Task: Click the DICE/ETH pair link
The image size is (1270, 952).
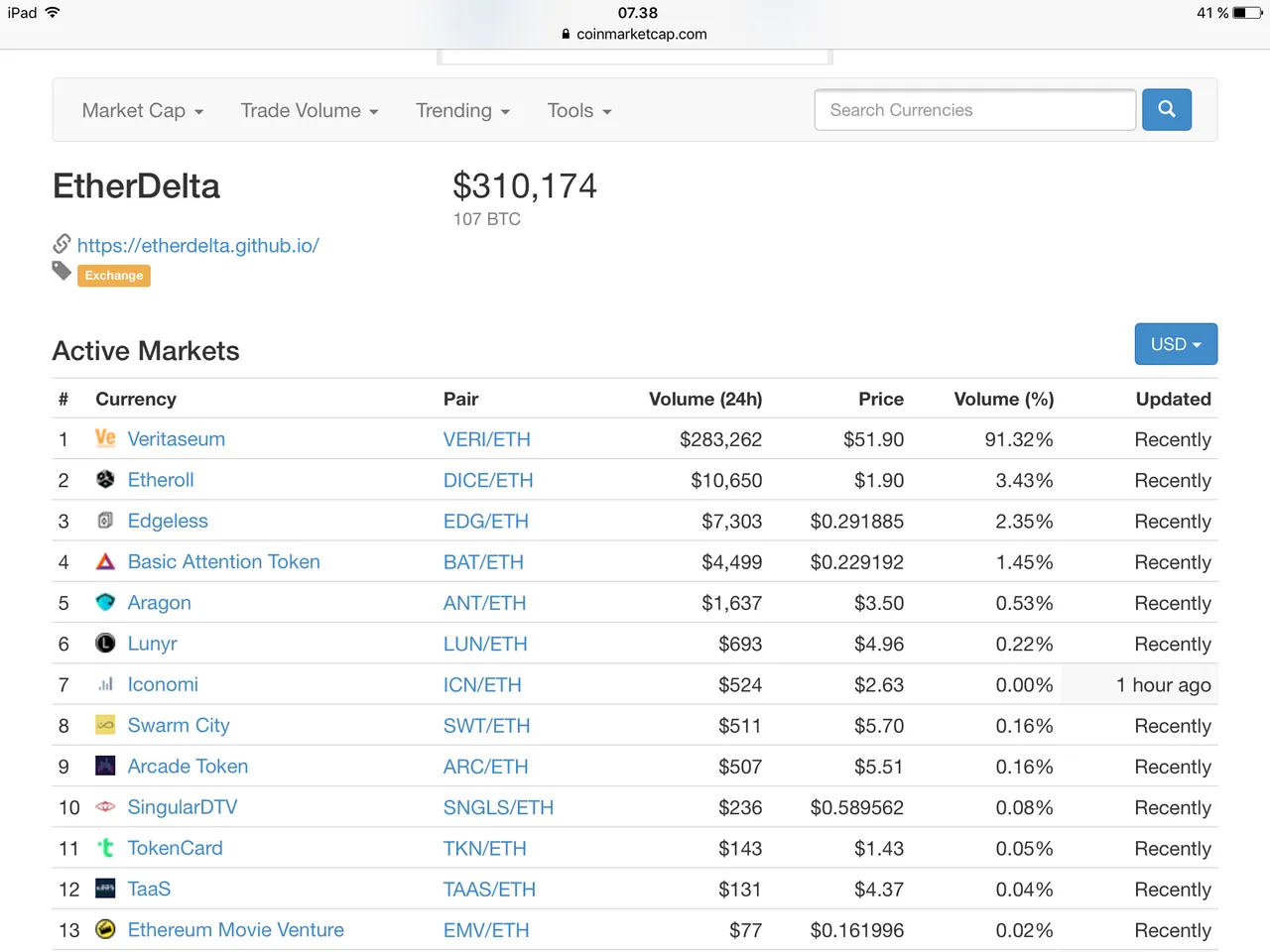Action: click(x=488, y=480)
